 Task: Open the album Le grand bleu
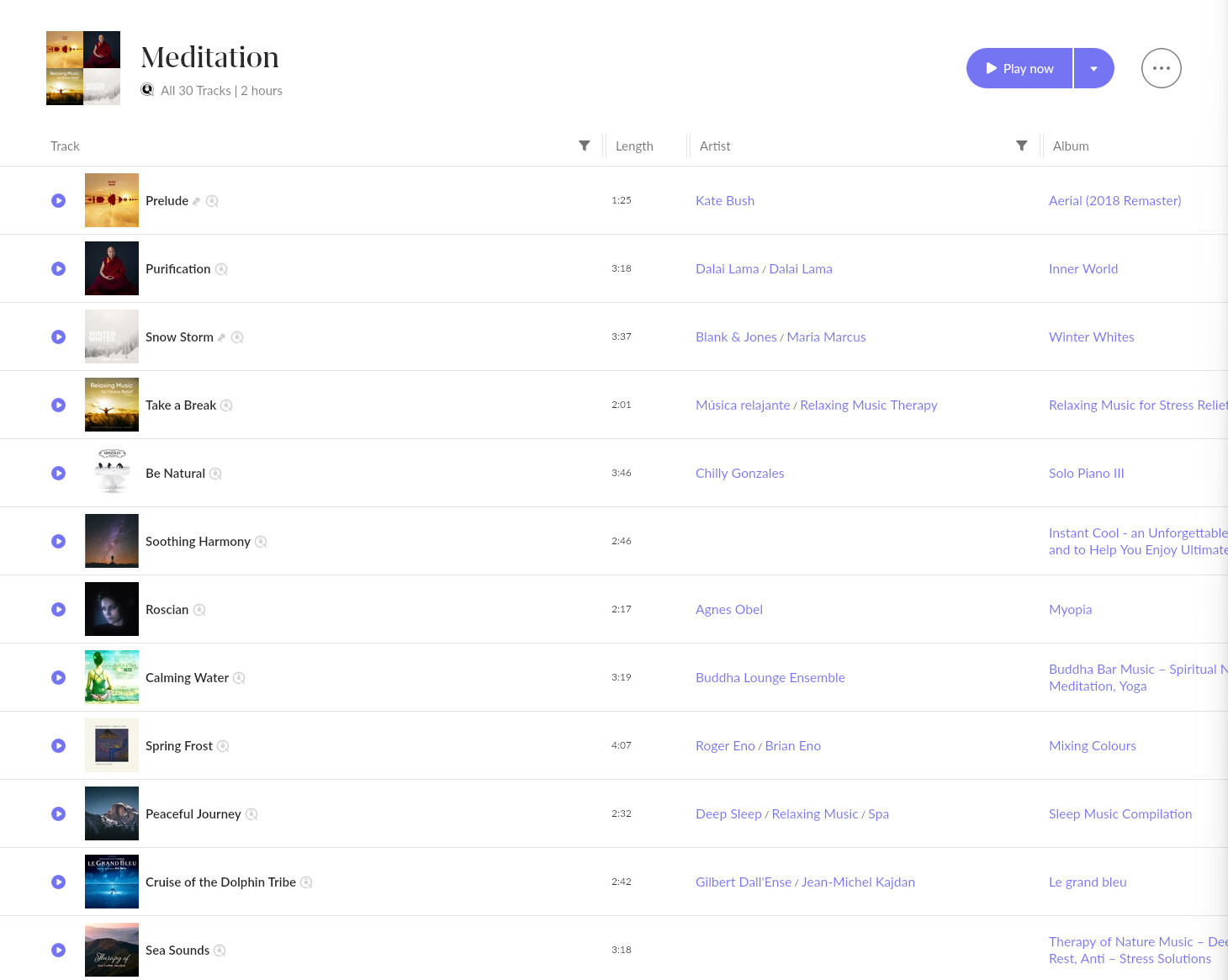(1088, 882)
